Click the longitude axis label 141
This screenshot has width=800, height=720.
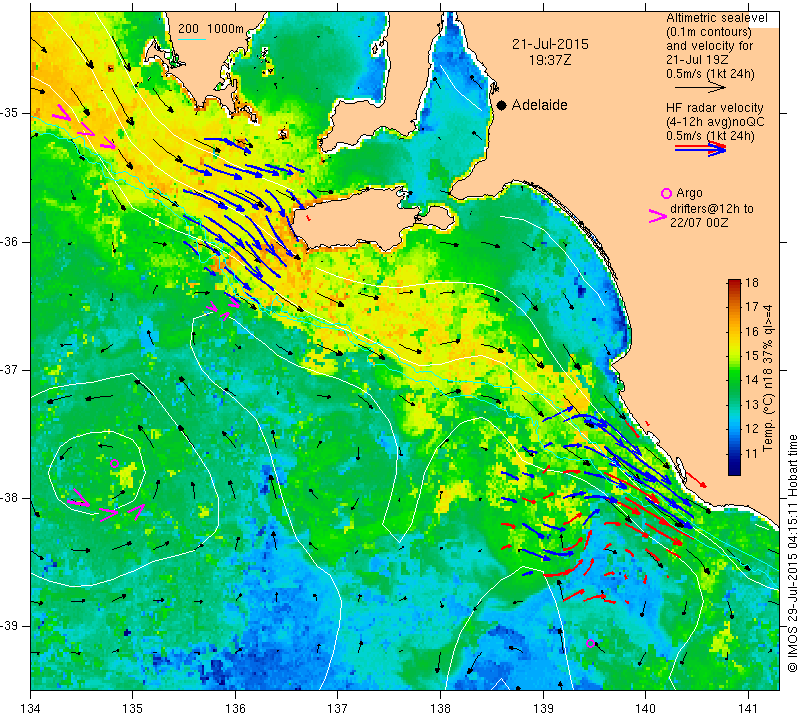748,709
